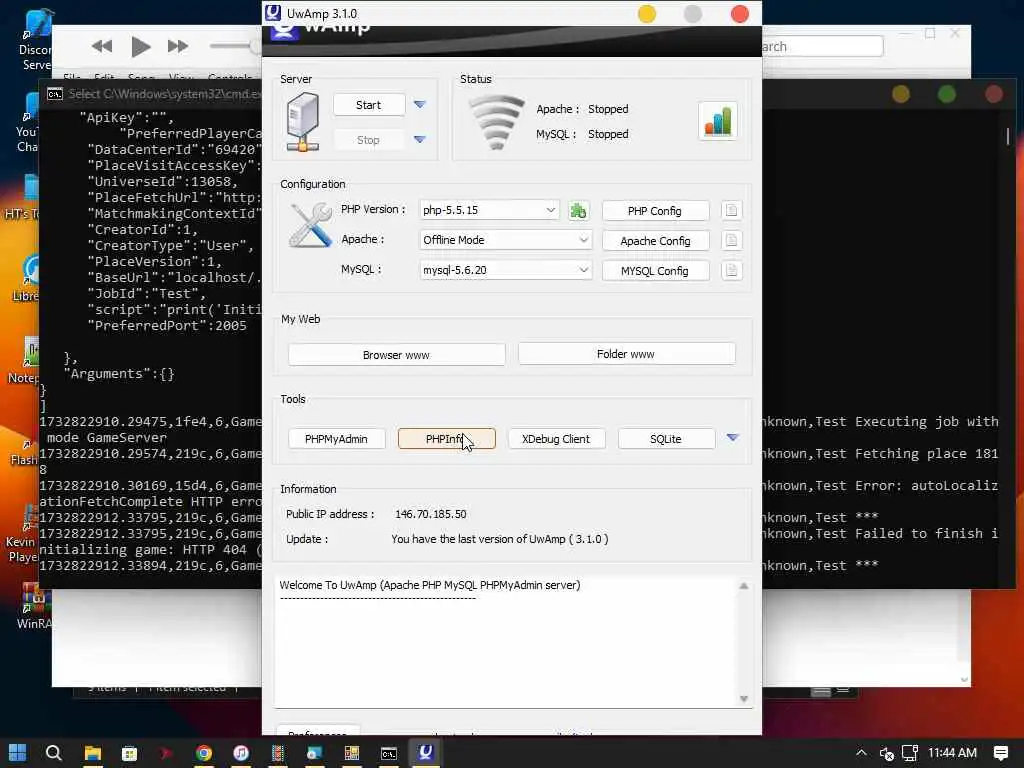Open the WinRAR desktop shortcut
This screenshot has width=1024, height=768.
(x=33, y=605)
